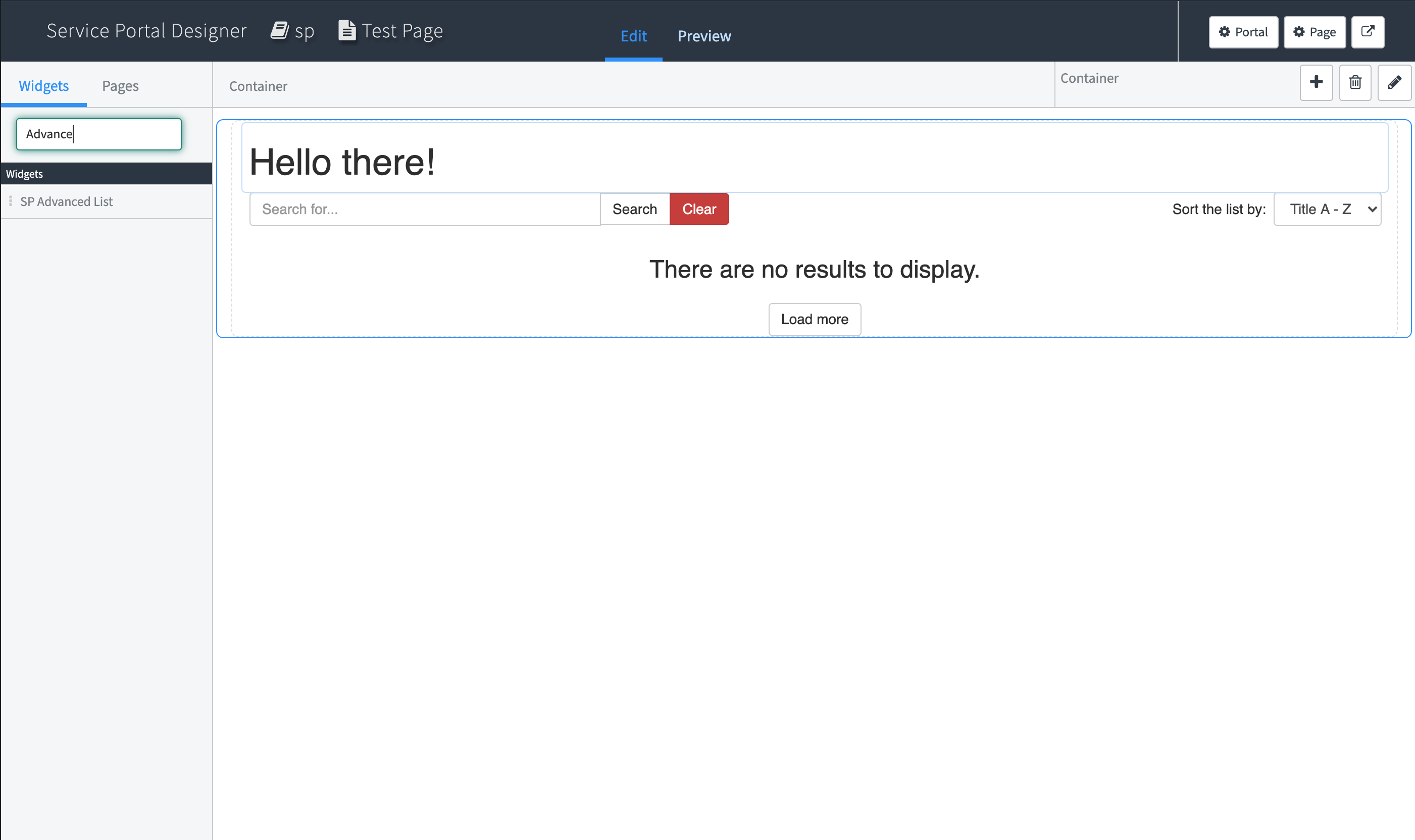Grab the SP Advanced List drag handle
Viewport: 1415px width, 840px height.
[10, 201]
